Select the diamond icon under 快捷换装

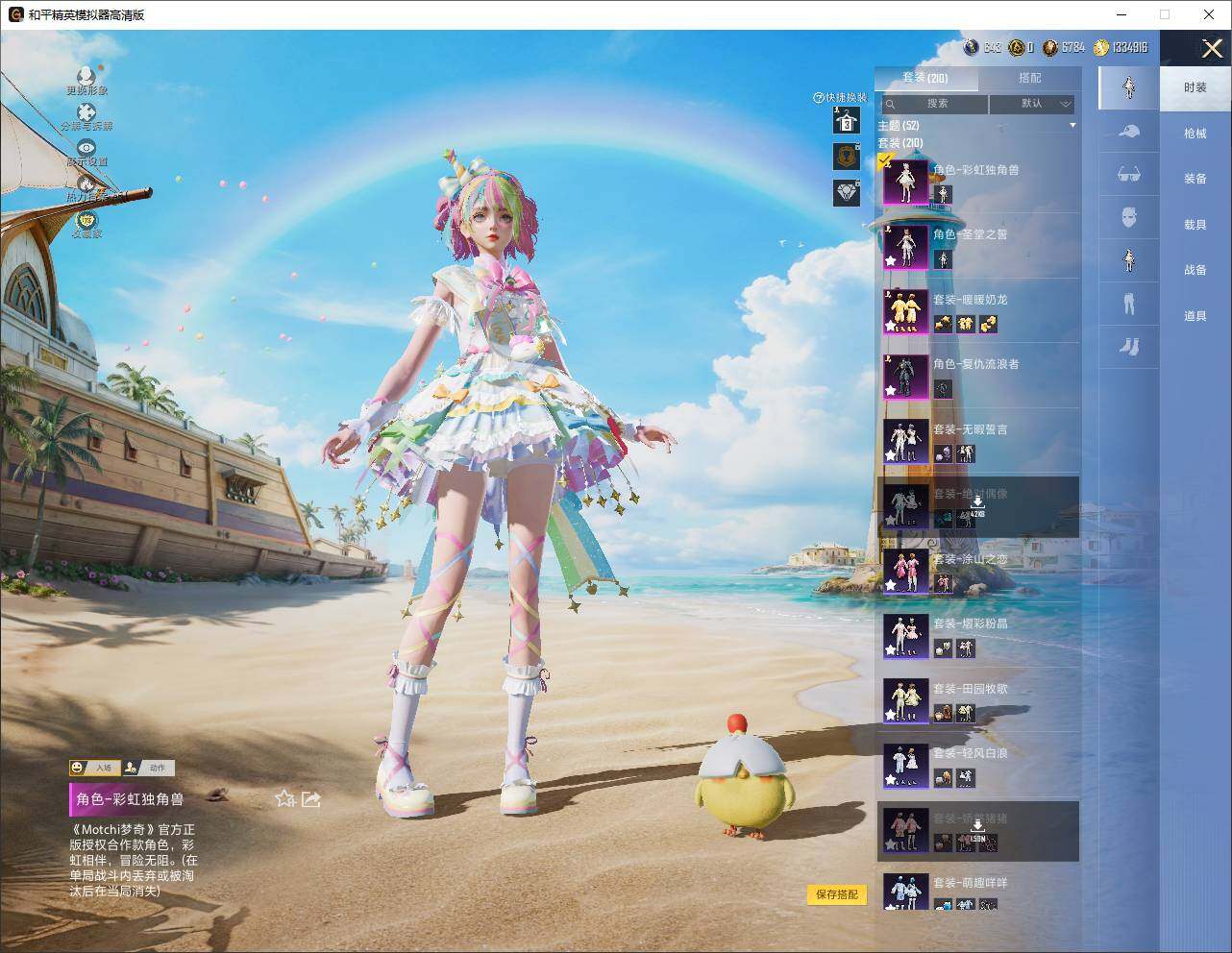click(x=846, y=193)
